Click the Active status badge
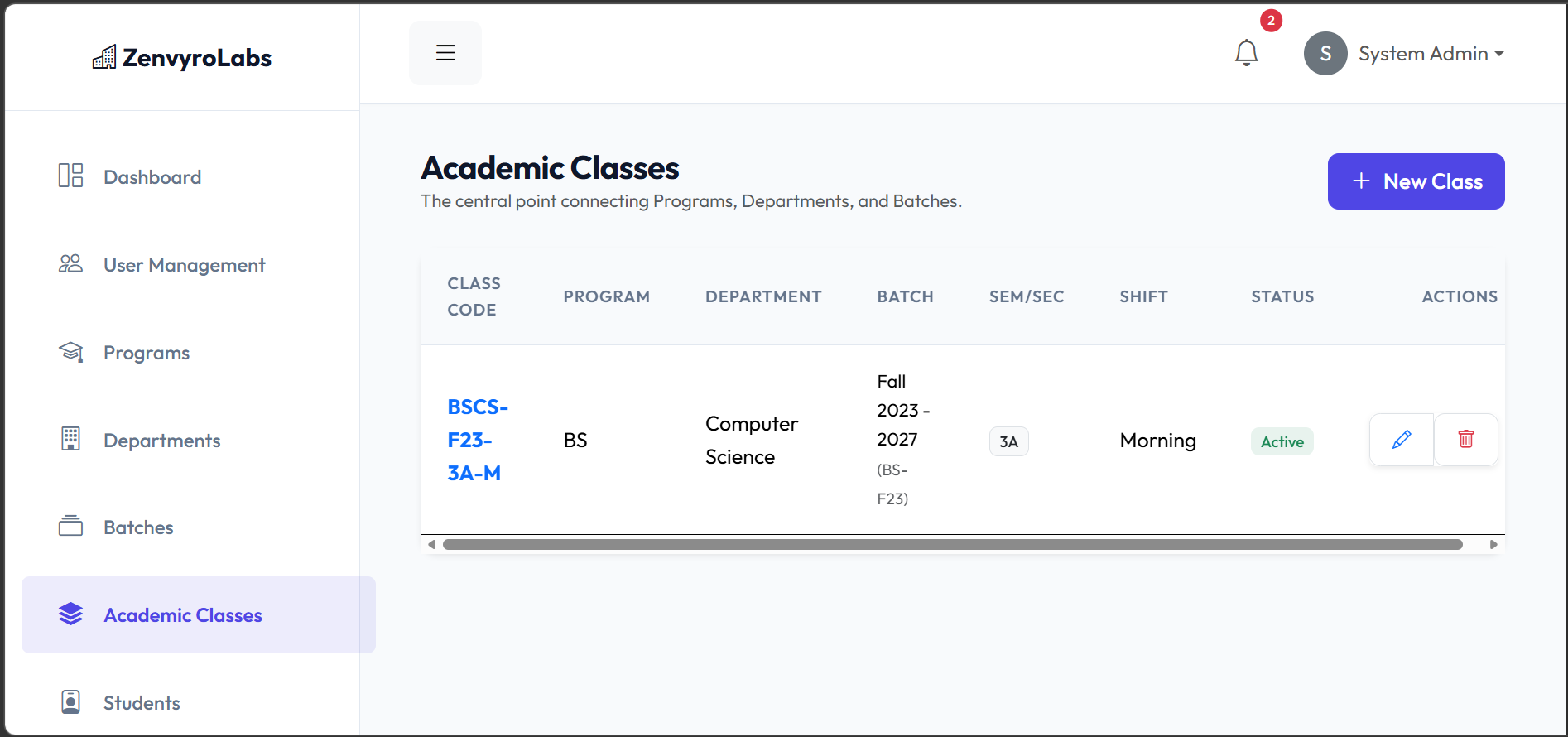Image resolution: width=1568 pixels, height=737 pixels. [x=1282, y=441]
